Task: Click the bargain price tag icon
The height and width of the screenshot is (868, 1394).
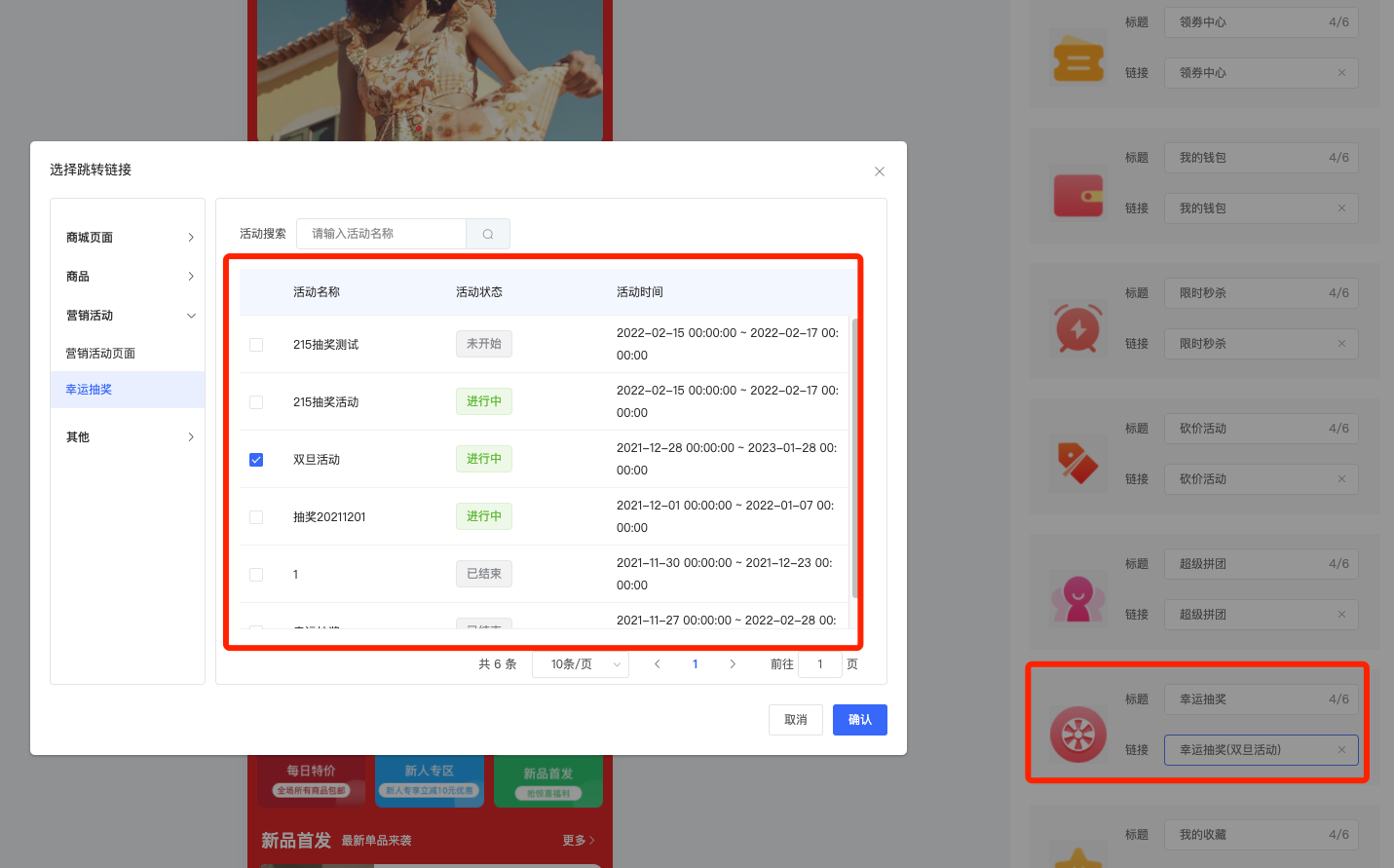Action: [x=1077, y=464]
